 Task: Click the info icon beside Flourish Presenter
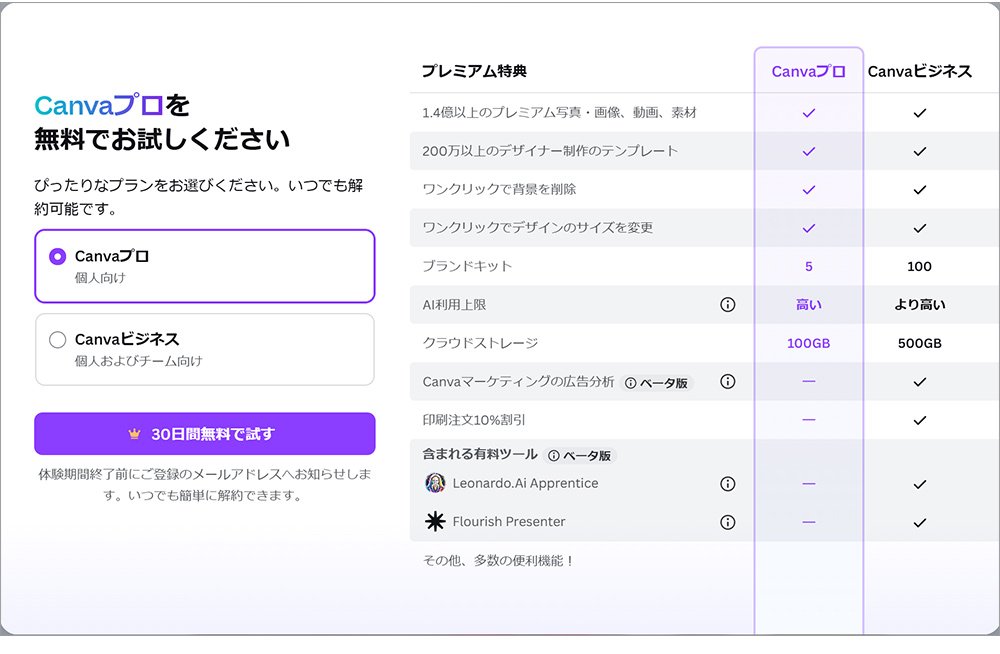727,521
